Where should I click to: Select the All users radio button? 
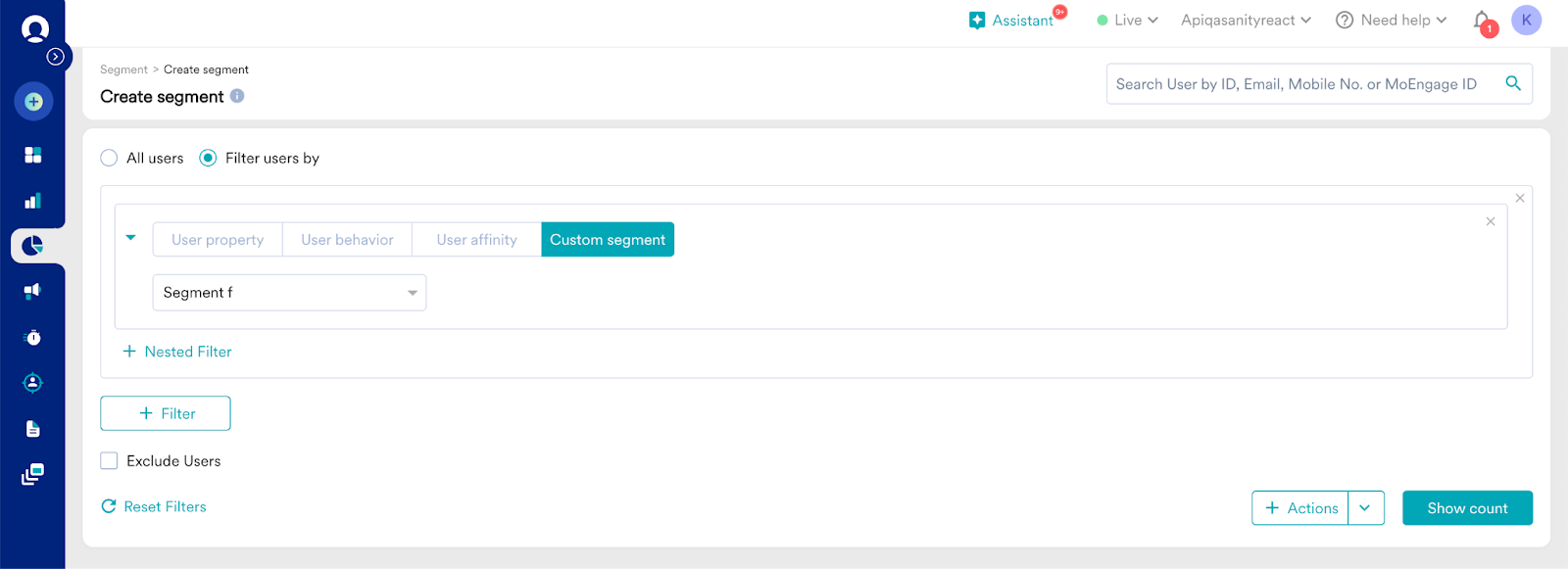(x=109, y=158)
